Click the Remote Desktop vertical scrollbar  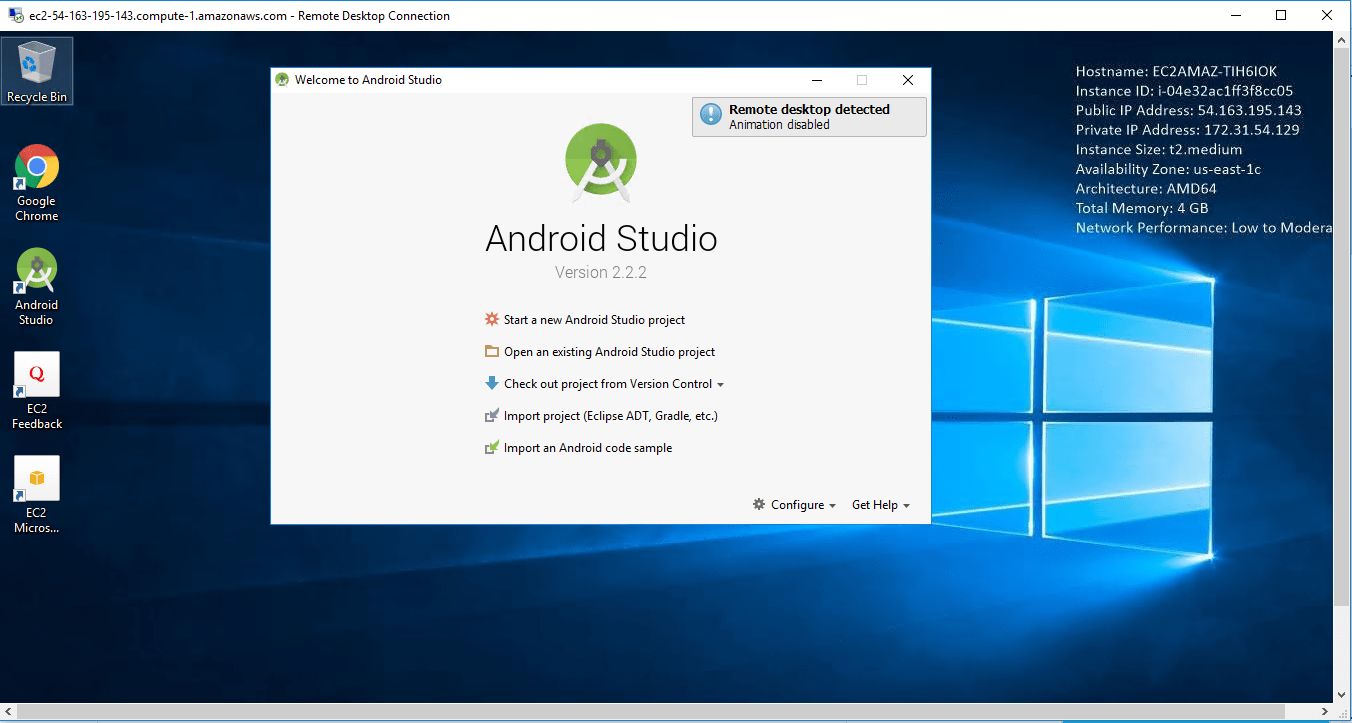click(1342, 320)
